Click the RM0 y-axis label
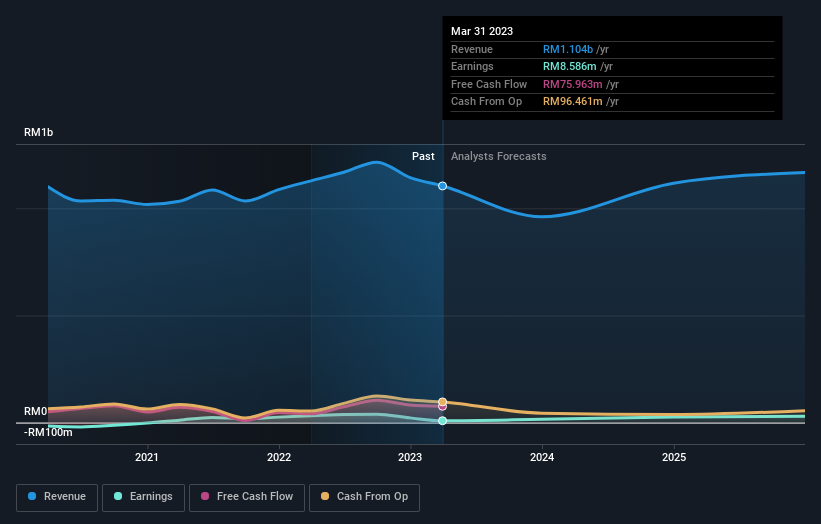Viewport: 821px width, 524px height. [x=35, y=411]
